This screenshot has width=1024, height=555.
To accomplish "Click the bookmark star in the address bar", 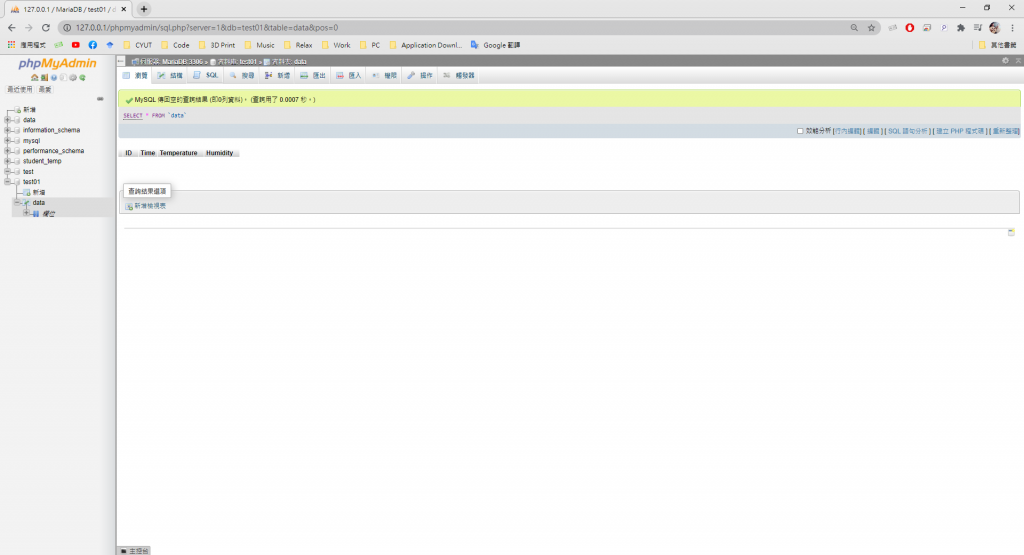I will click(x=871, y=27).
